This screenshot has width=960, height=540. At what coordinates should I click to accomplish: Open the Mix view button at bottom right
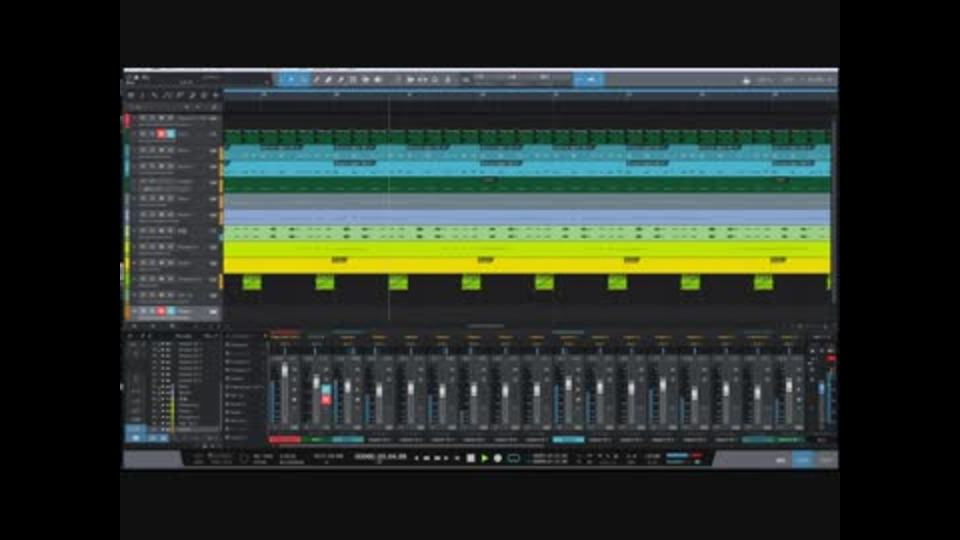[803, 460]
